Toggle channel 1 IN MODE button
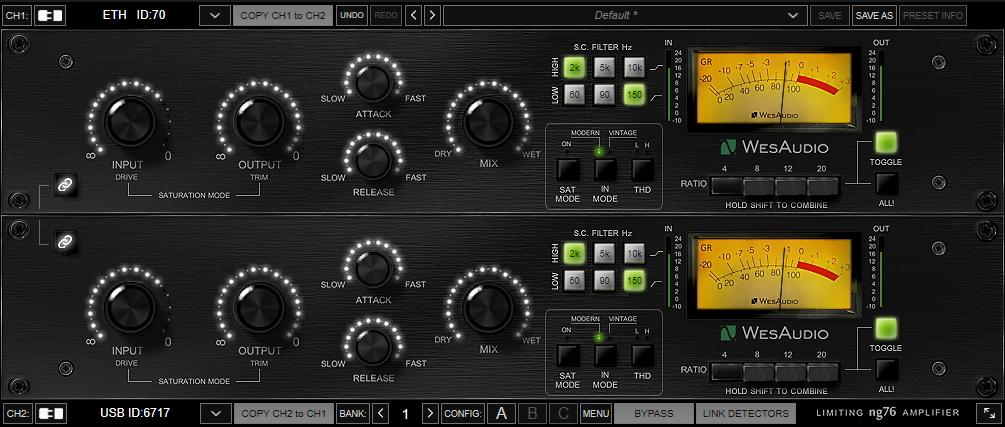 [605, 169]
